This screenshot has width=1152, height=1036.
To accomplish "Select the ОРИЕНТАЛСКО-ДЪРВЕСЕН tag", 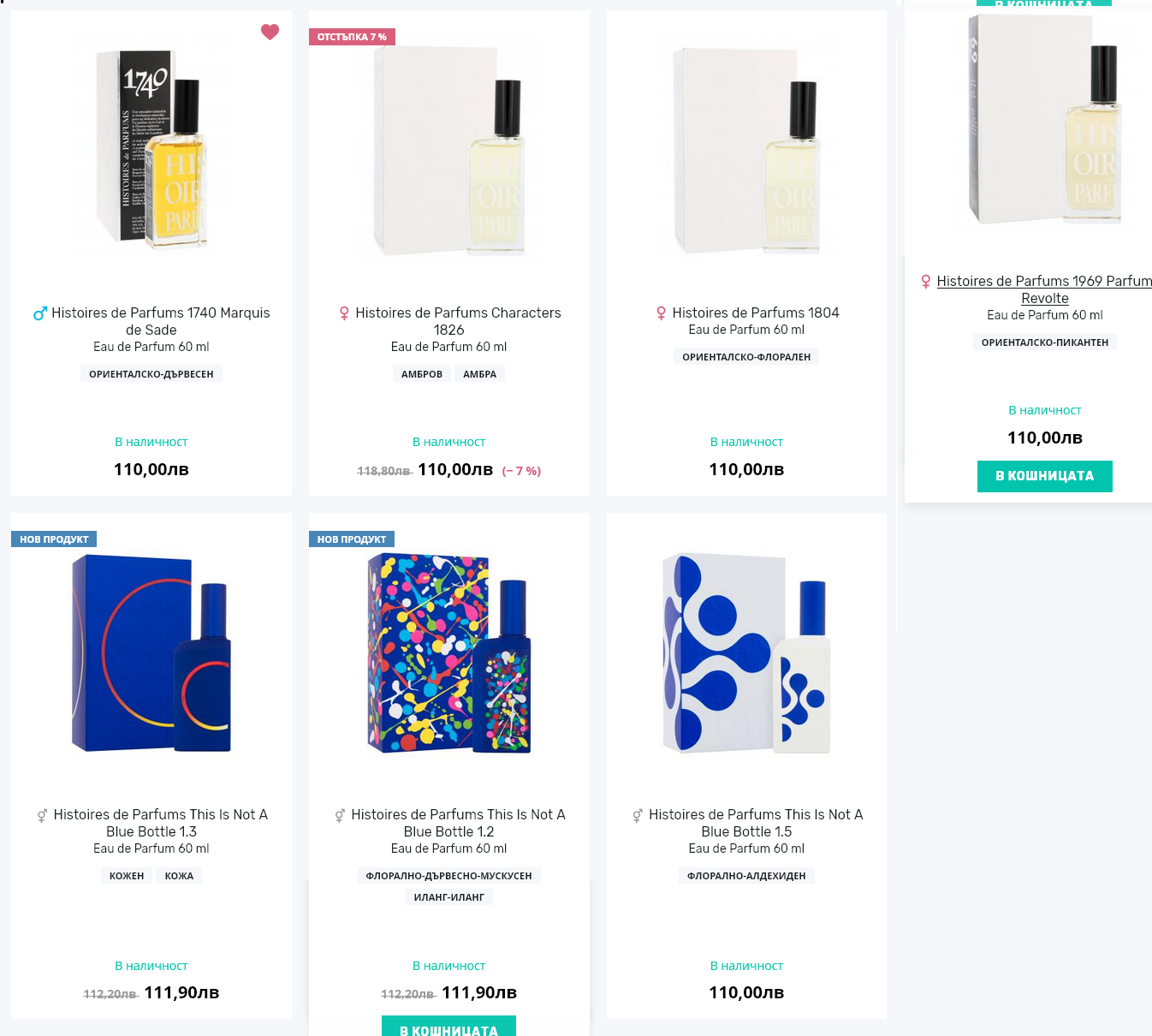I will pos(151,374).
